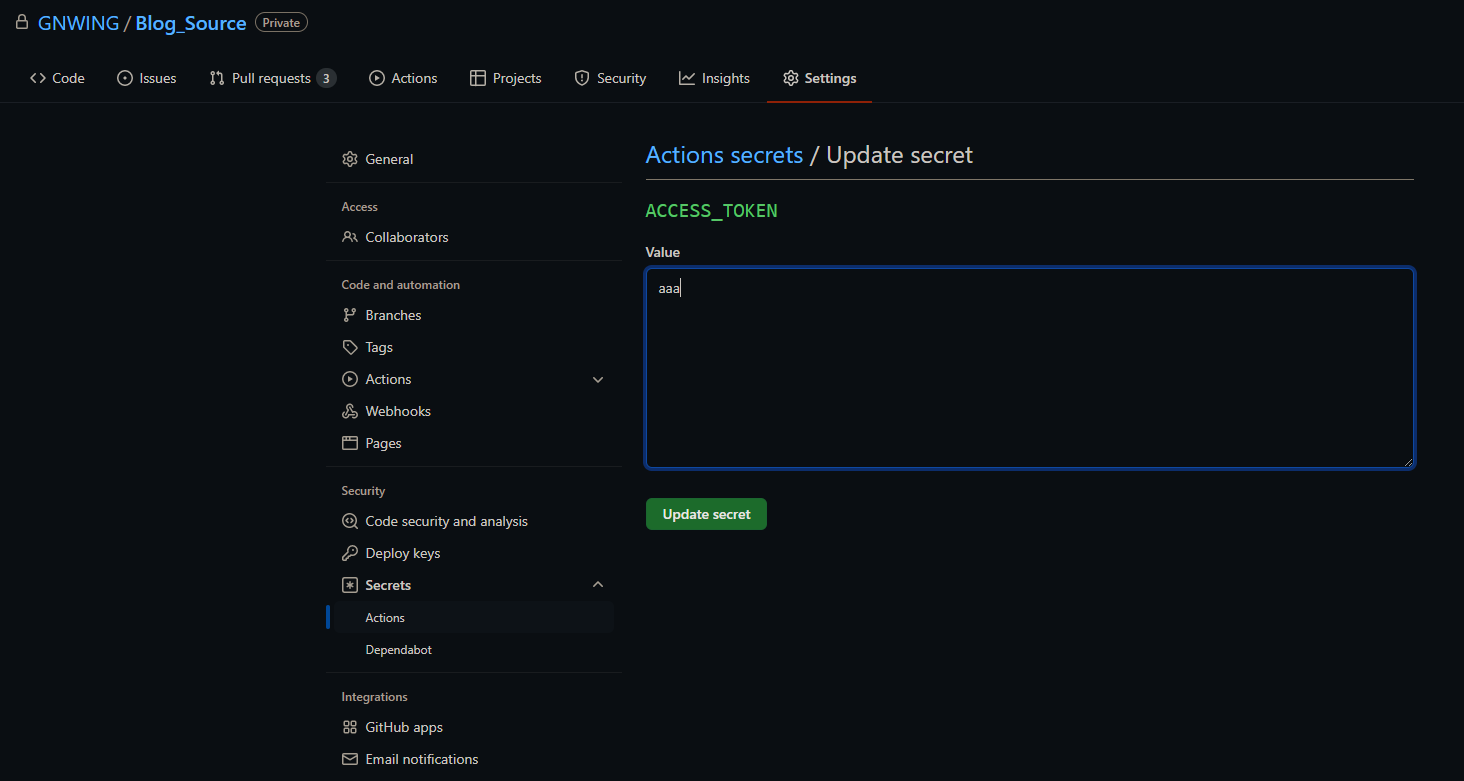1464x781 pixels.
Task: Click the Pages browser icon
Action: [350, 443]
